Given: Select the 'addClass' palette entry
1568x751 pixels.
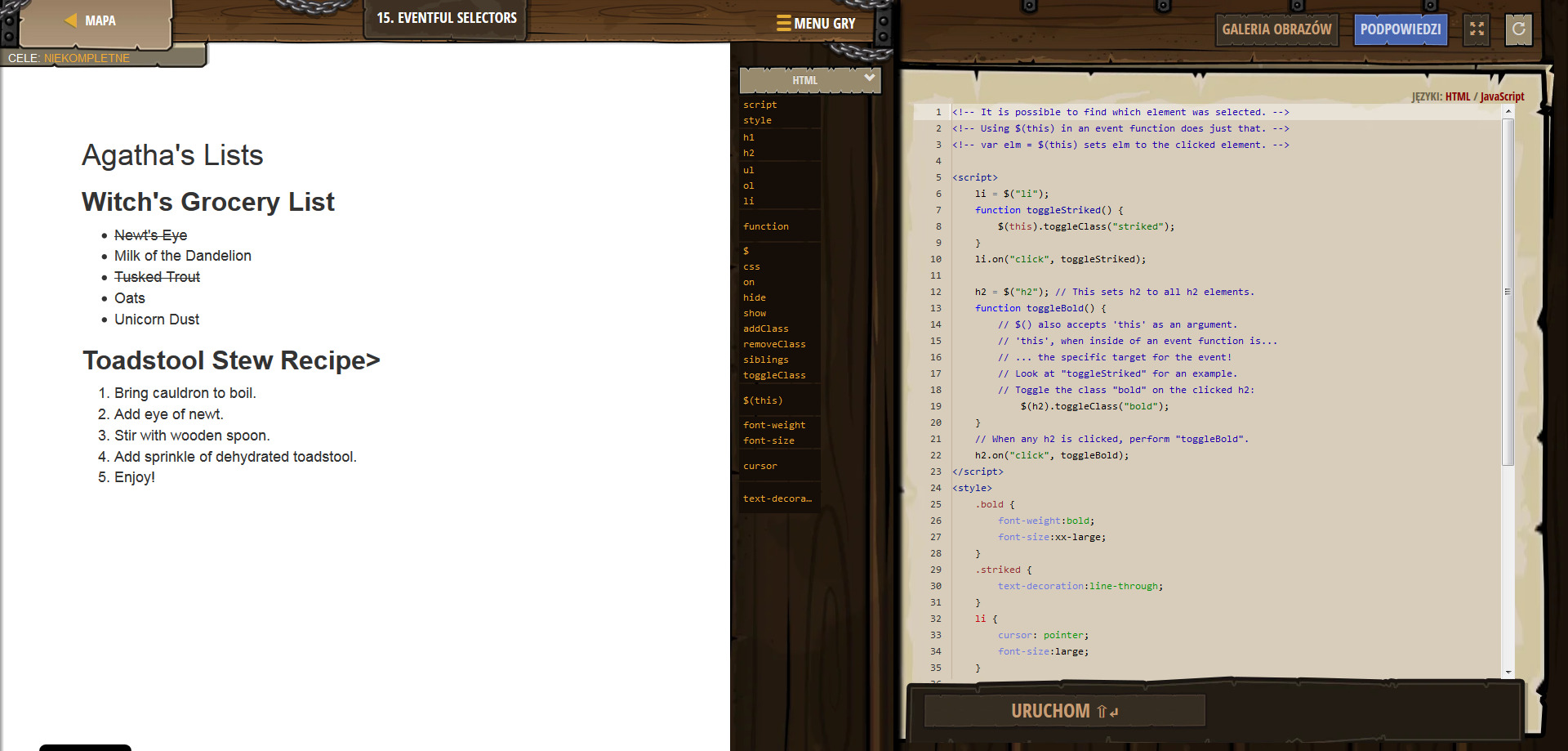Looking at the screenshot, I should [766, 329].
